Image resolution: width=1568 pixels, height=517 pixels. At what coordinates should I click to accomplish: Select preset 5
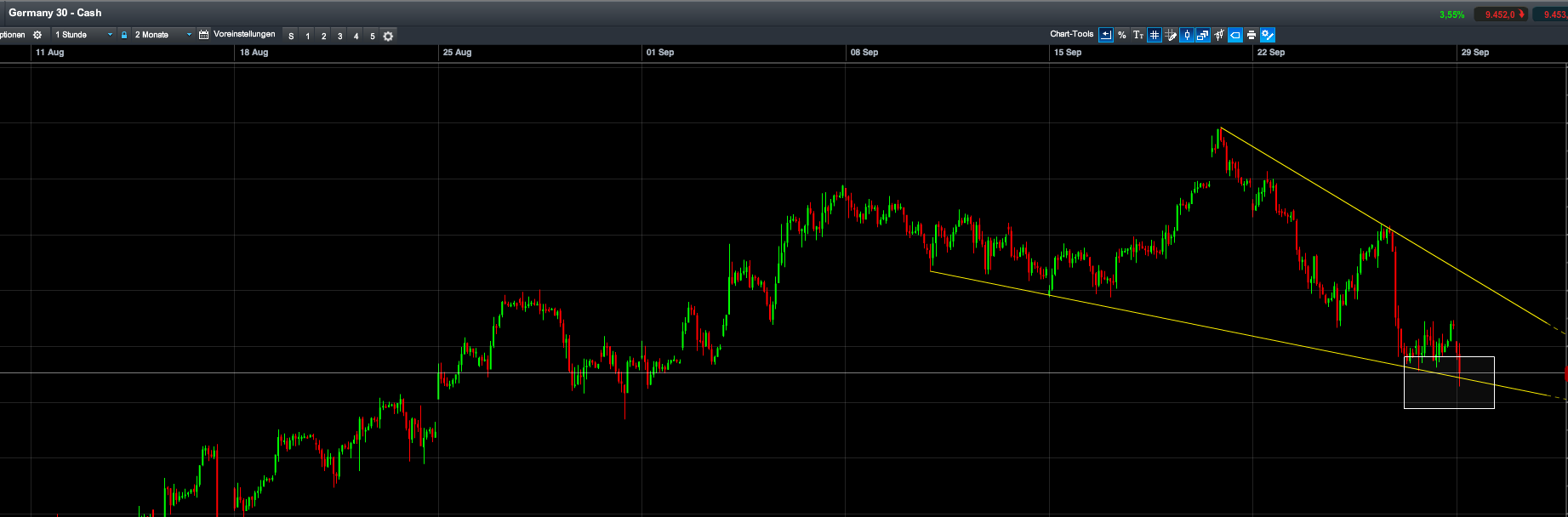373,36
